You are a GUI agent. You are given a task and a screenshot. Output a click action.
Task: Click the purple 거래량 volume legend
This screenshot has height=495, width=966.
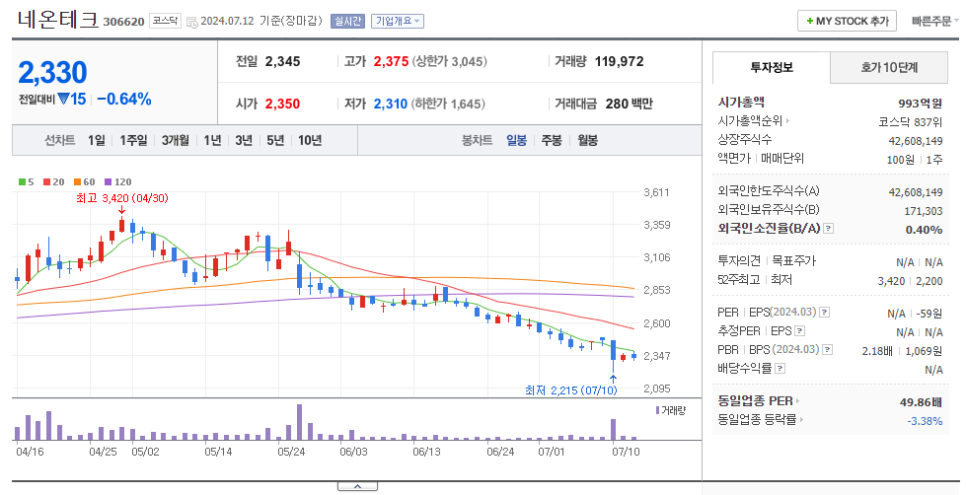671,410
